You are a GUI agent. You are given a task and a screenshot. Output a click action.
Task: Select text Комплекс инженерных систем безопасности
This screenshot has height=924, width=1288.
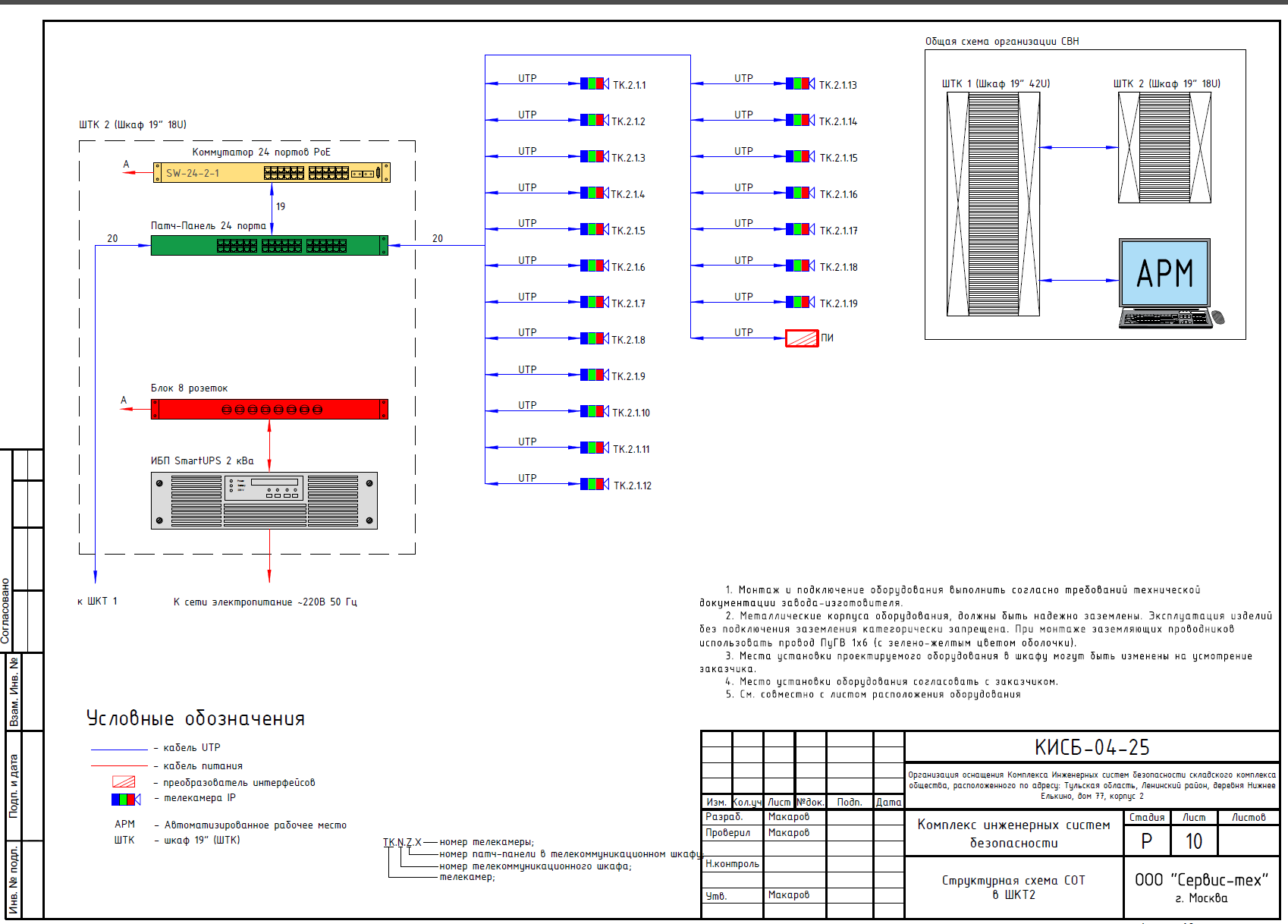1014,834
